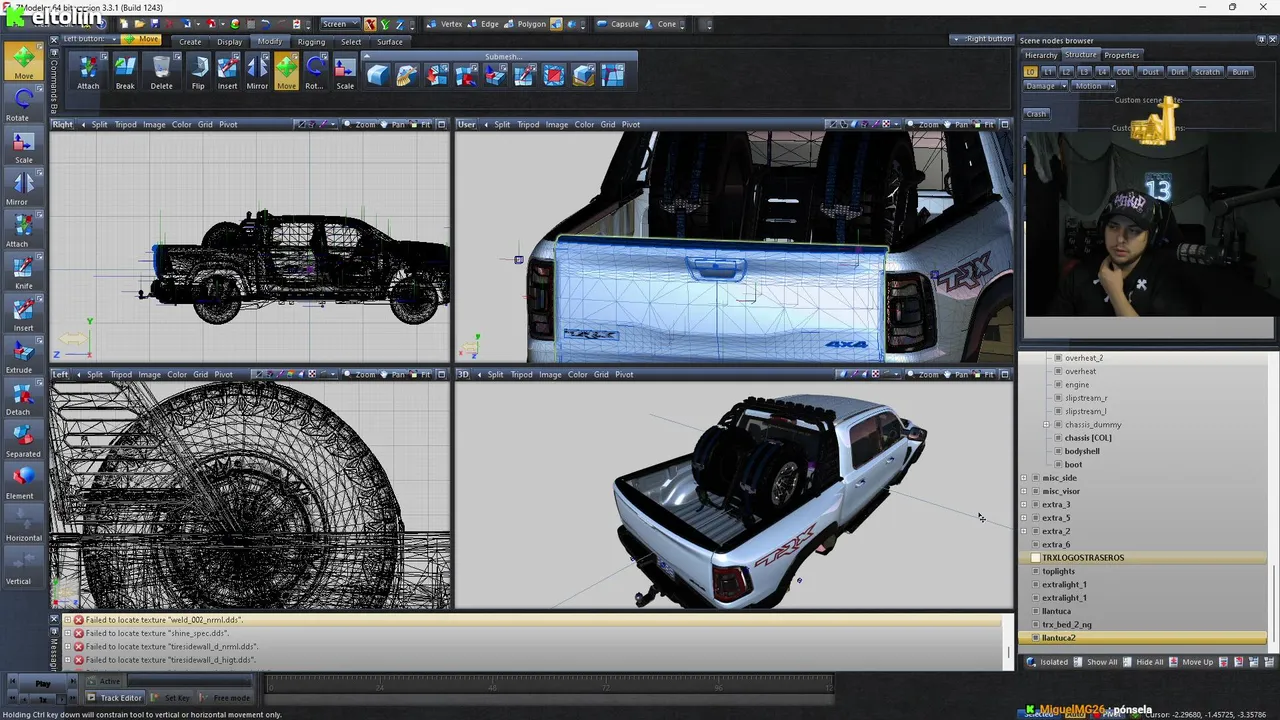Image resolution: width=1280 pixels, height=720 pixels.
Task: Expand the misc_side node
Action: 1024,478
